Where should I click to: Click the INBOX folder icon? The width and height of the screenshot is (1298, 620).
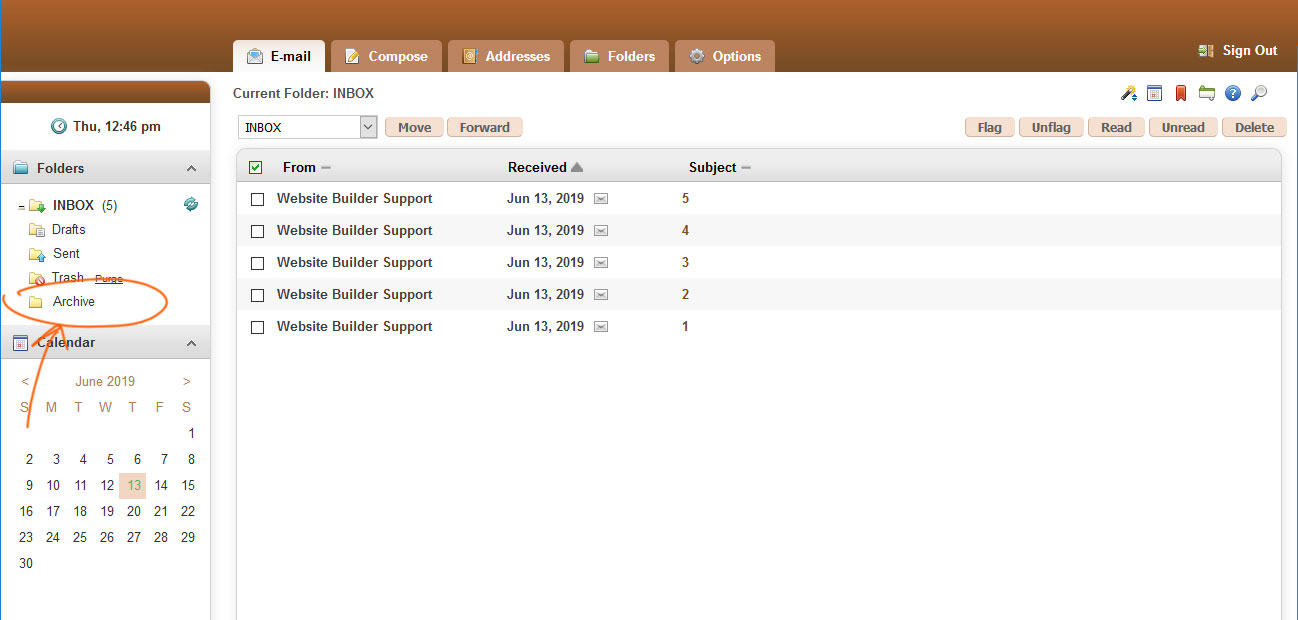(x=37, y=206)
